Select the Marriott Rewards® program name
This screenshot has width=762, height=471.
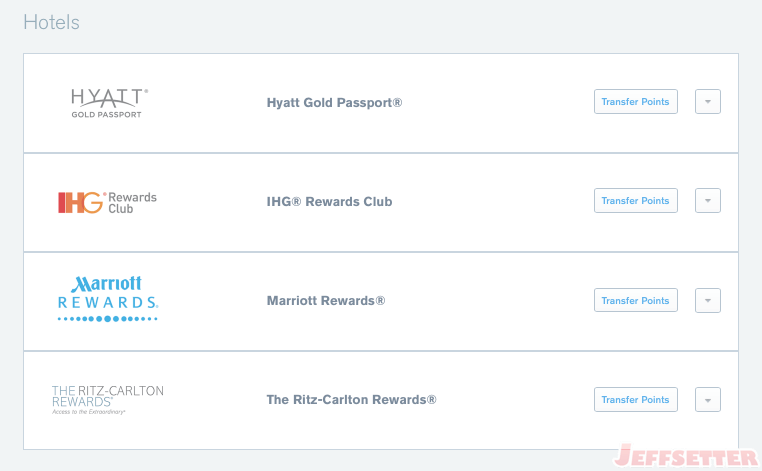[326, 301]
